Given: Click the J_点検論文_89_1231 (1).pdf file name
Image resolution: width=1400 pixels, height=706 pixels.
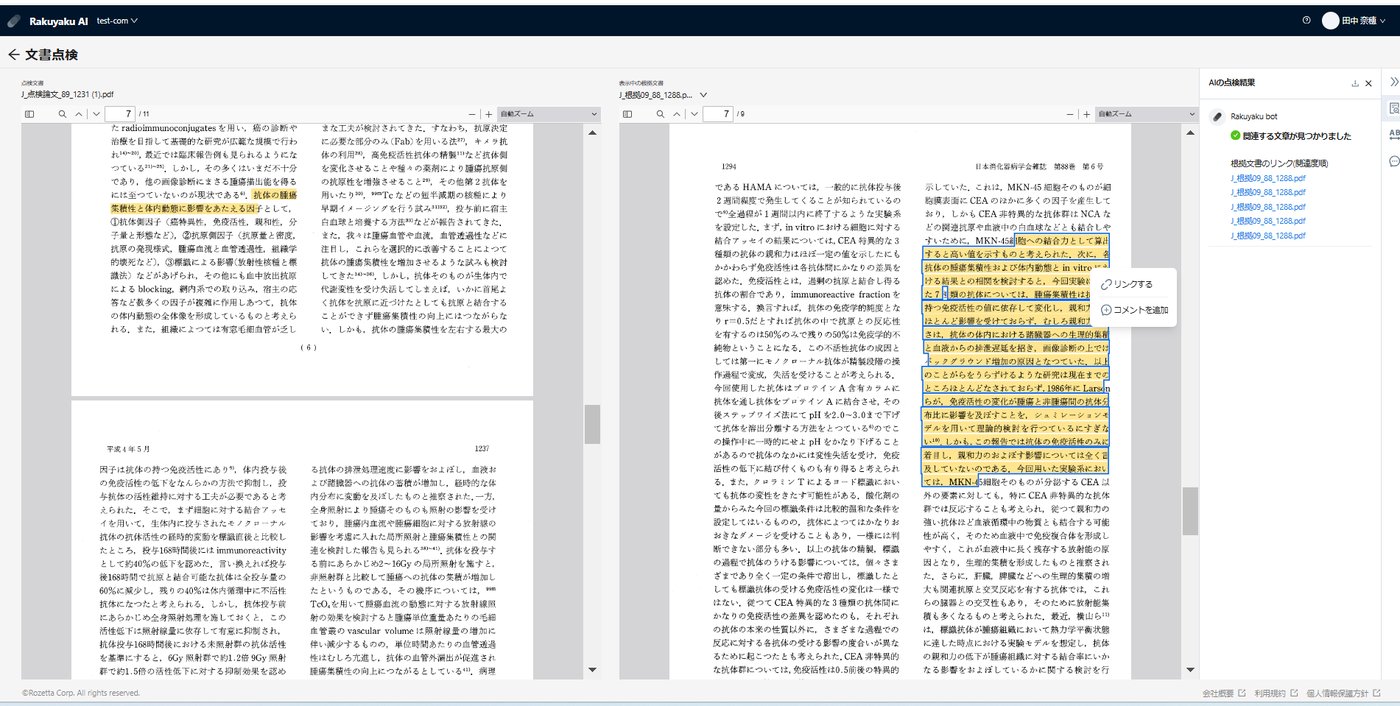Looking at the screenshot, I should click(x=66, y=95).
